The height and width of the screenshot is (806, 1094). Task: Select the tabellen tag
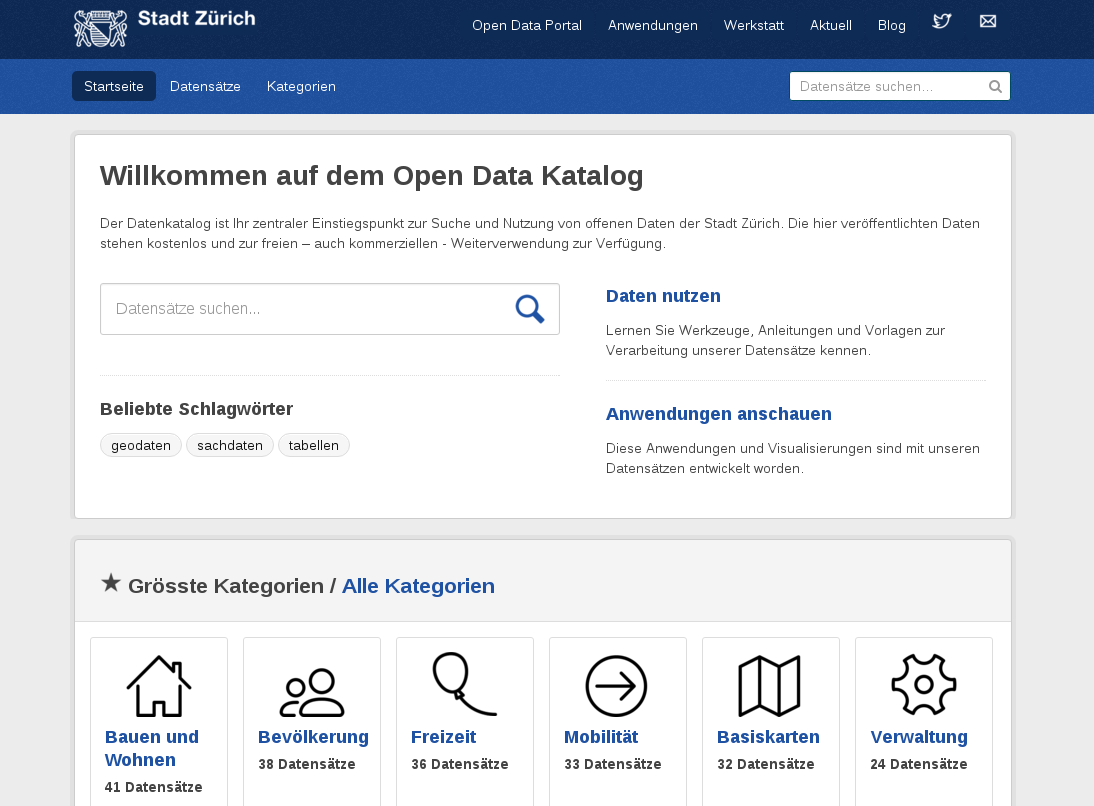[313, 445]
